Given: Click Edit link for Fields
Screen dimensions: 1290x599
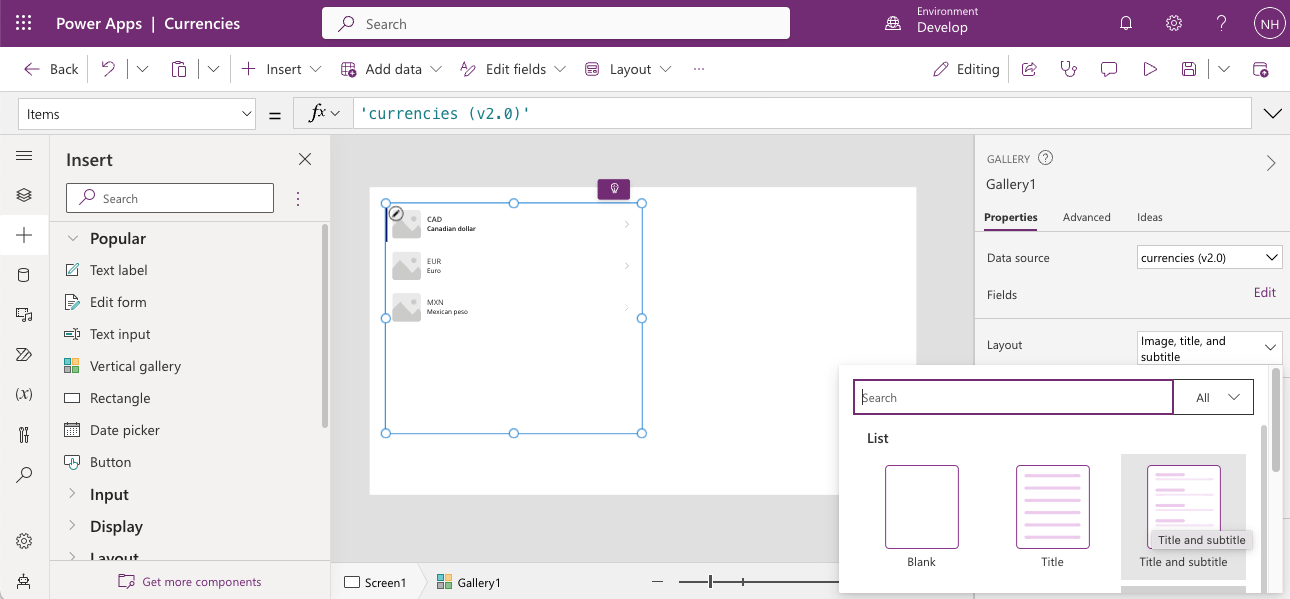Looking at the screenshot, I should pos(1265,293).
